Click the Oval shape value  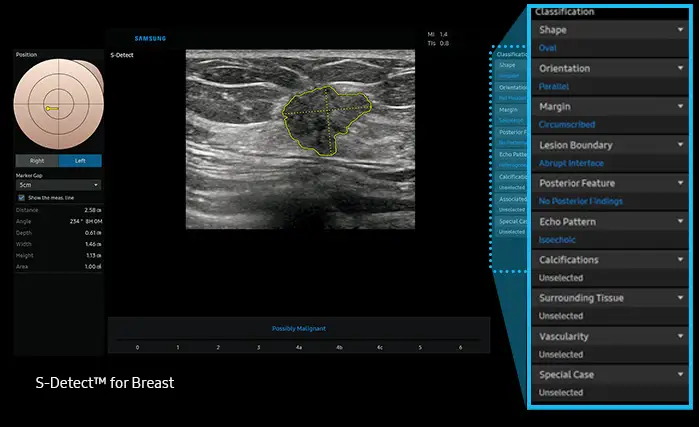pyautogui.click(x=547, y=48)
